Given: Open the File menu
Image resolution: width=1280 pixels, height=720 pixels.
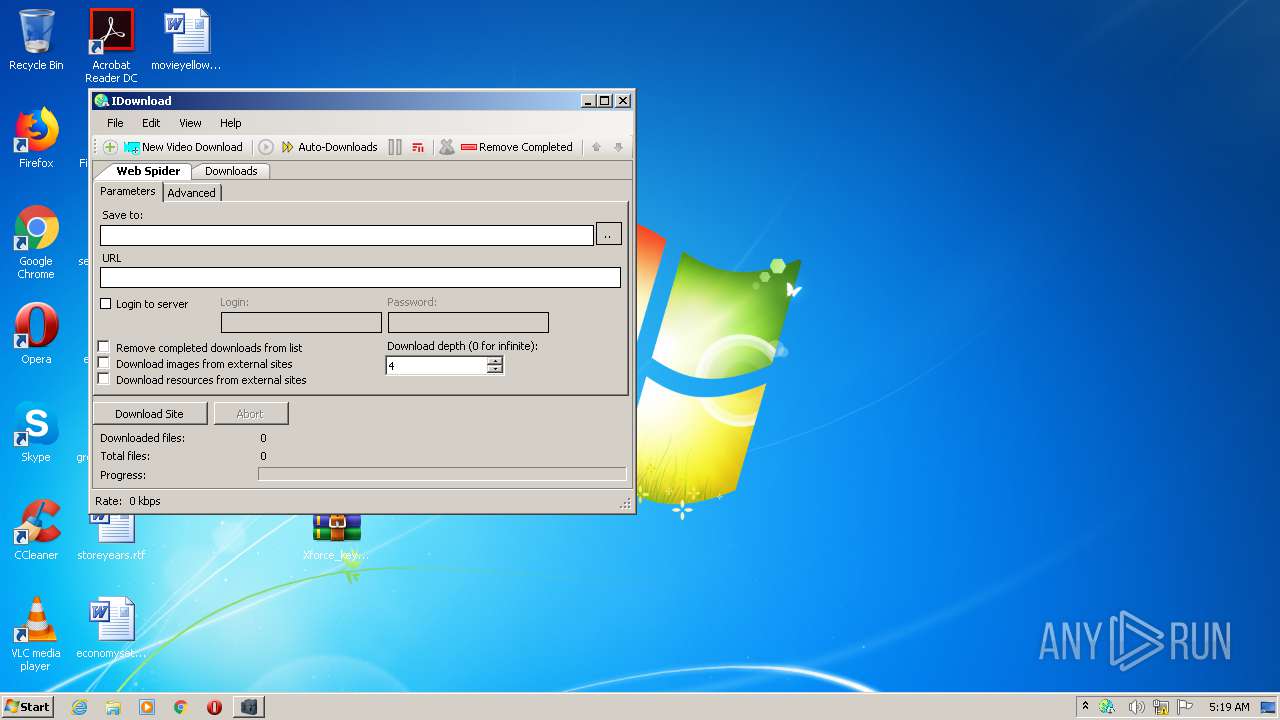Looking at the screenshot, I should tap(115, 123).
